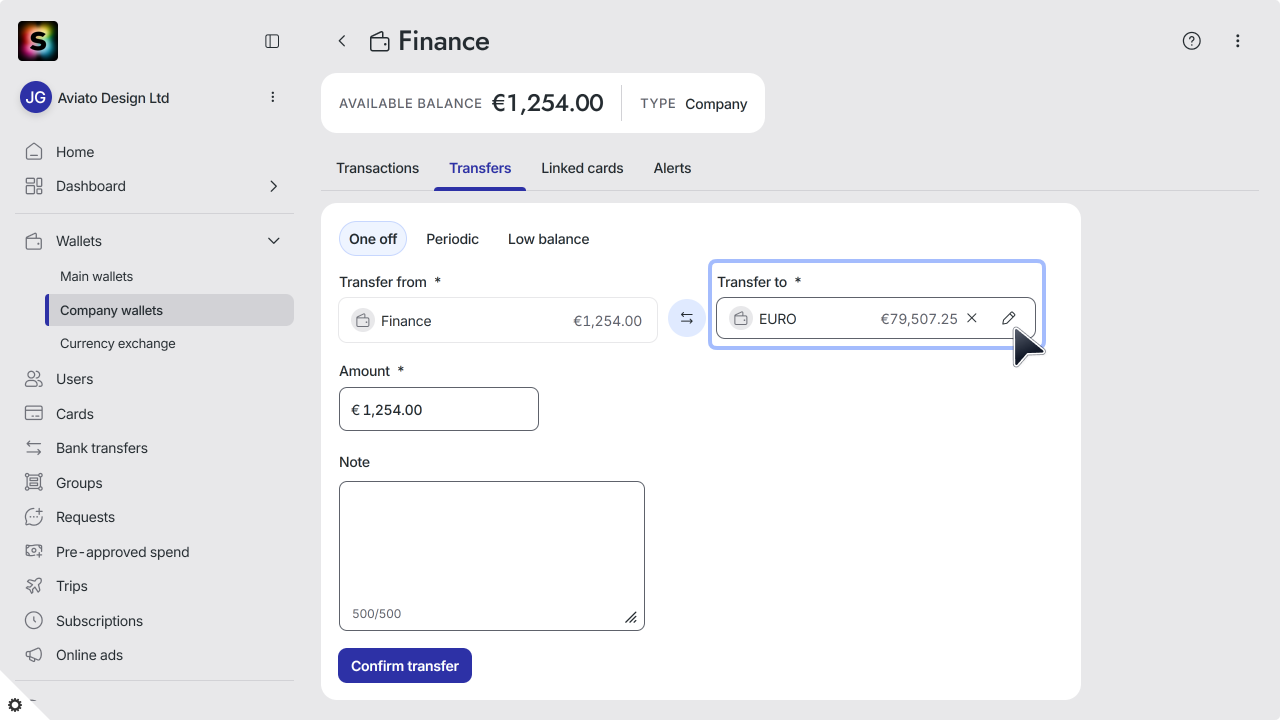1280x720 pixels.
Task: Select the One off transfer type
Action: click(373, 239)
